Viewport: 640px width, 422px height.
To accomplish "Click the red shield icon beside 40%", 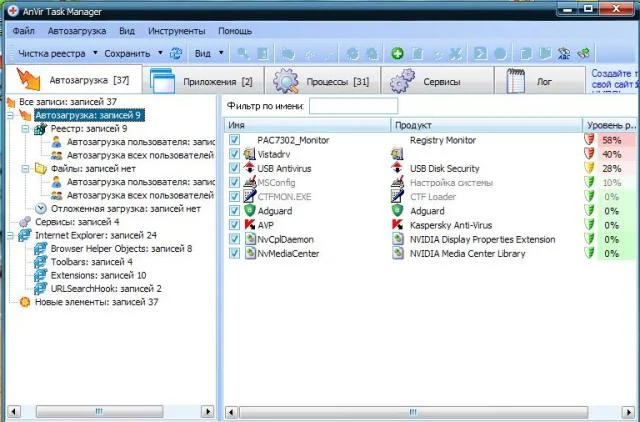I will [x=589, y=154].
